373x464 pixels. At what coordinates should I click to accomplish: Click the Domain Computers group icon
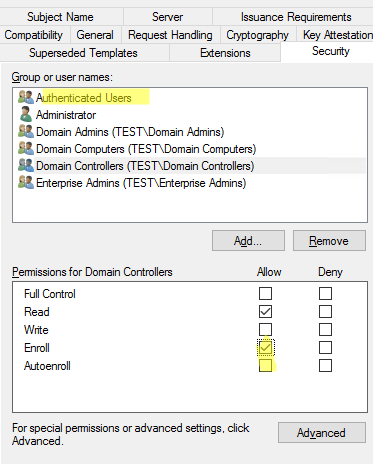tap(26, 148)
